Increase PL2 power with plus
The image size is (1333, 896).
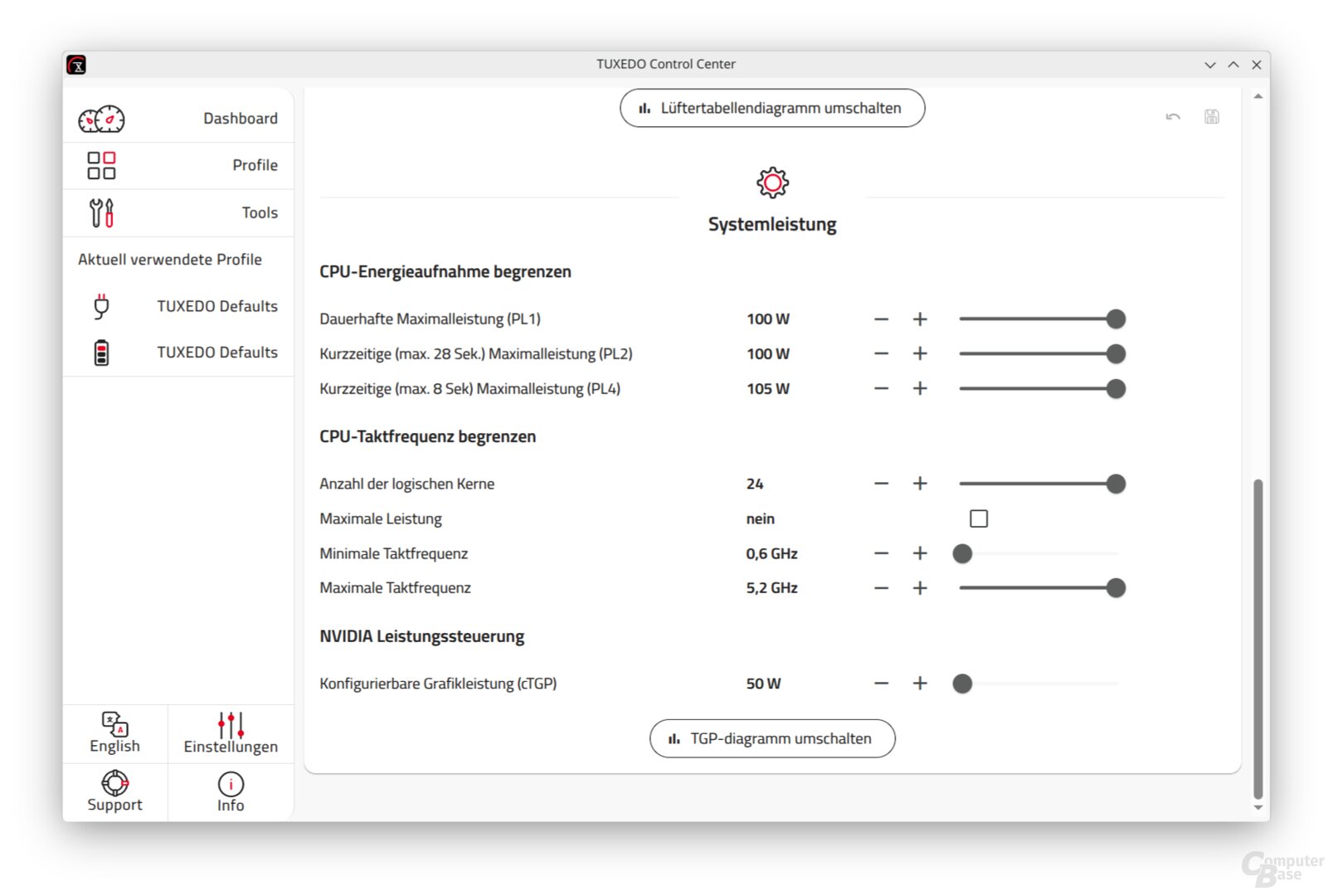click(x=920, y=353)
